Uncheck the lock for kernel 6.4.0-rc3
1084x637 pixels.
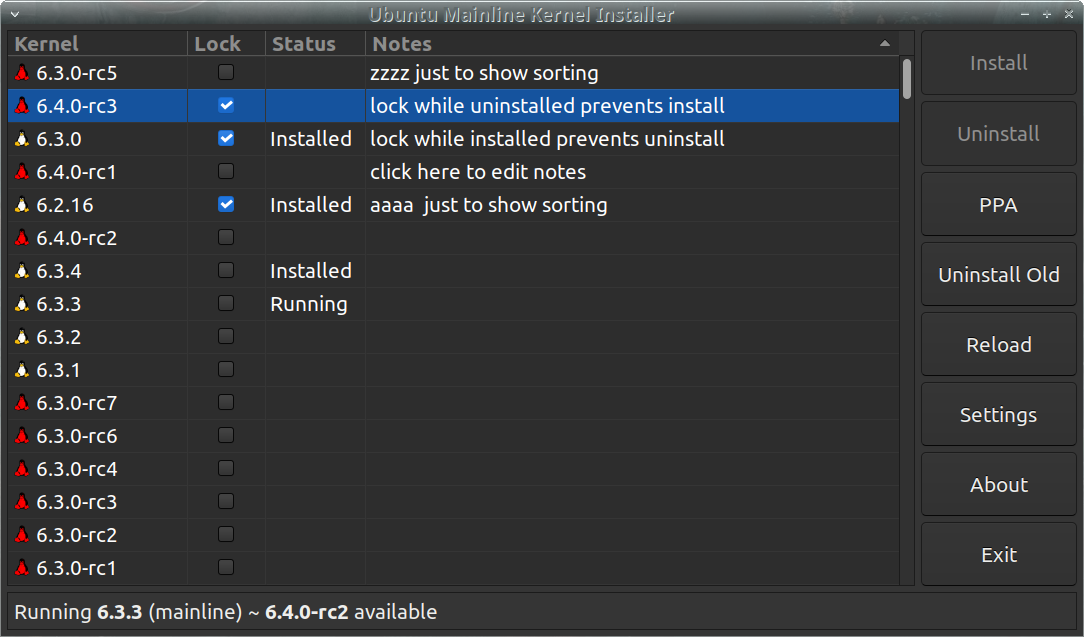(226, 105)
